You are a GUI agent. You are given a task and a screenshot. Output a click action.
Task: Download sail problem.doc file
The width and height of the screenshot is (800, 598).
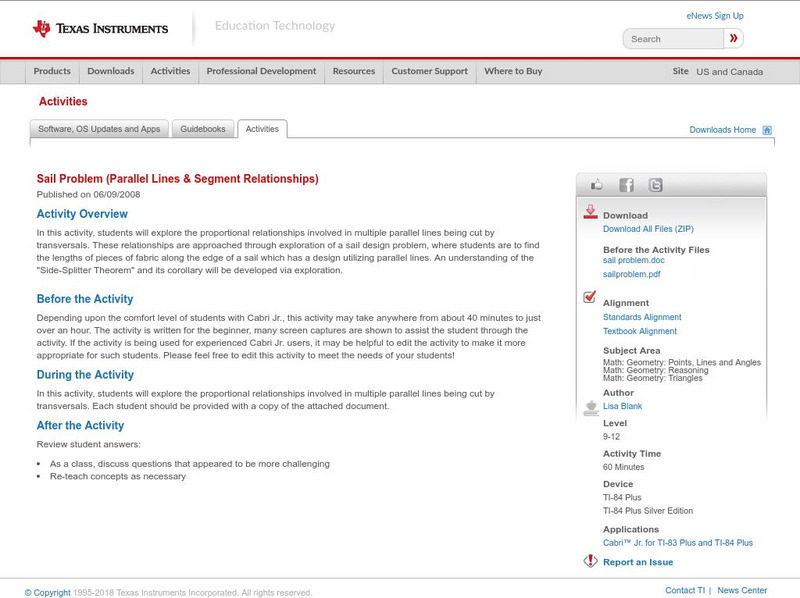[634, 260]
